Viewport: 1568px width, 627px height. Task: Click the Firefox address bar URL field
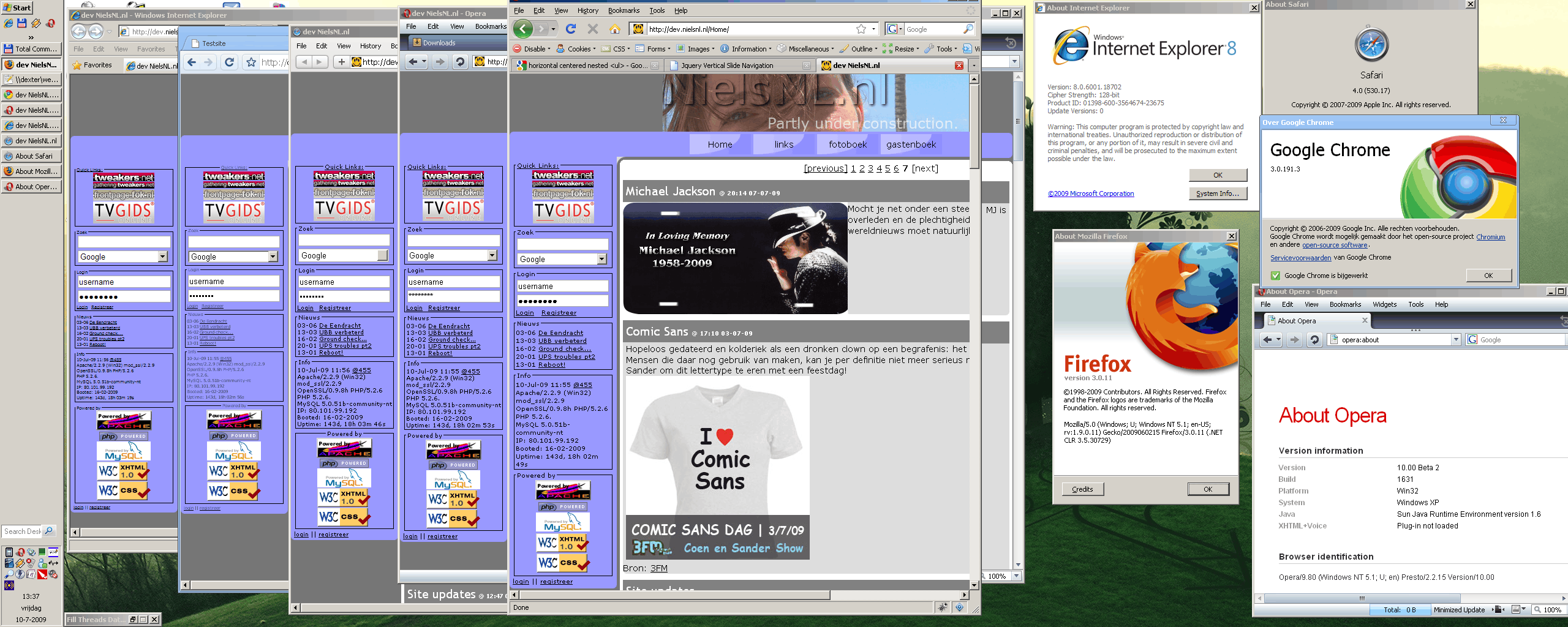pos(749,29)
